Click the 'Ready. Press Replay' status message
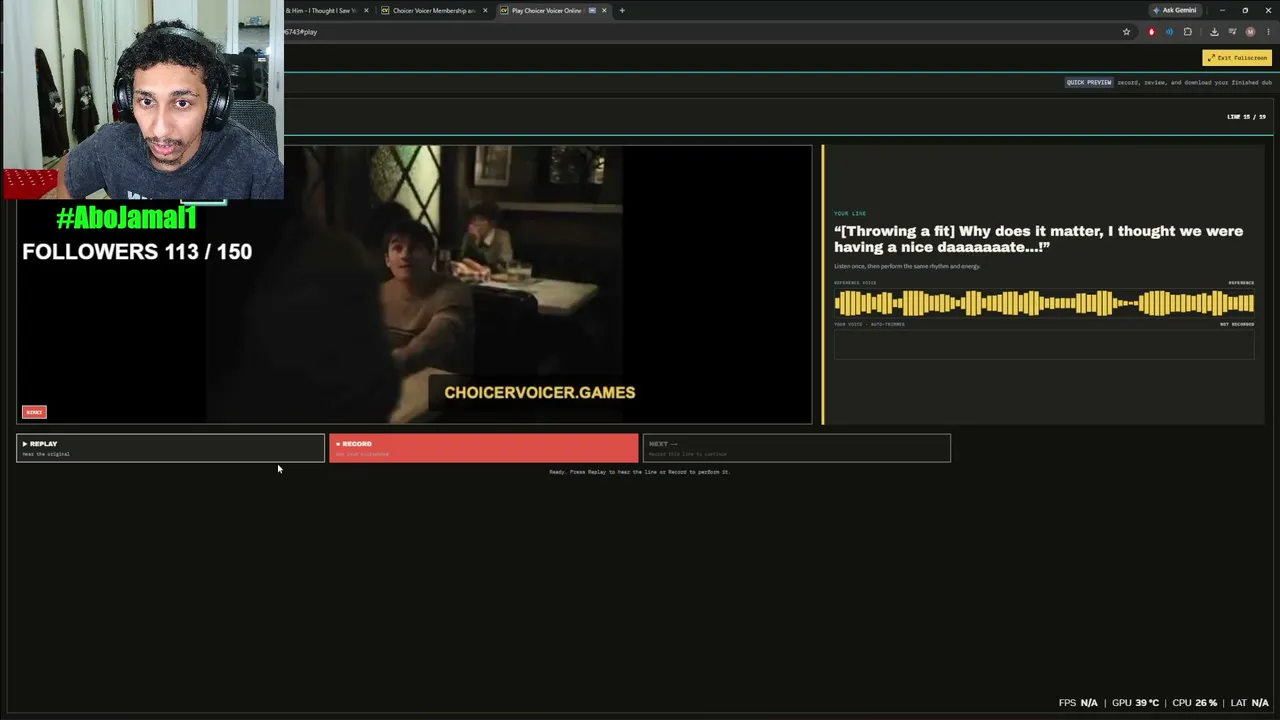 pyautogui.click(x=640, y=472)
